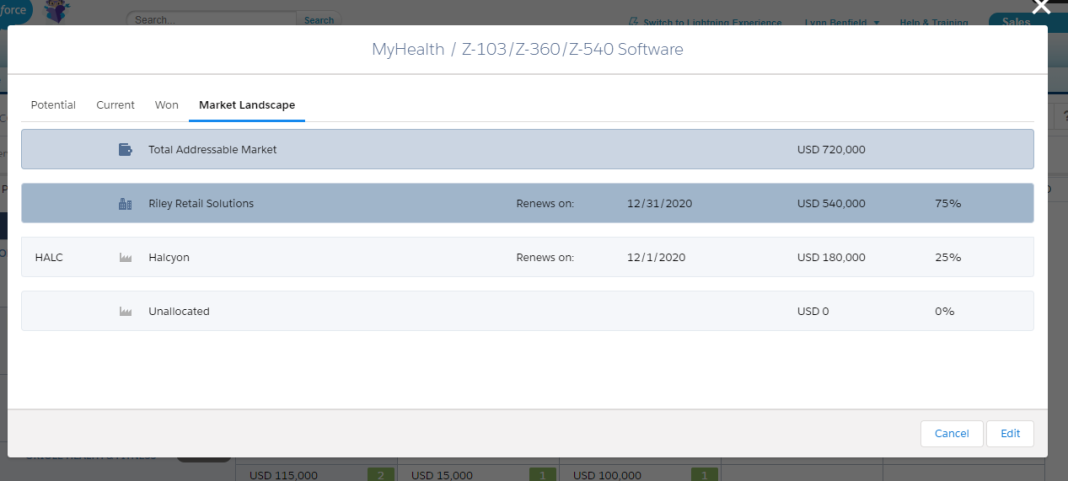Viewport: 1068px width, 481px height.
Task: Click the USD 180,000 amount
Action: [x=831, y=258]
